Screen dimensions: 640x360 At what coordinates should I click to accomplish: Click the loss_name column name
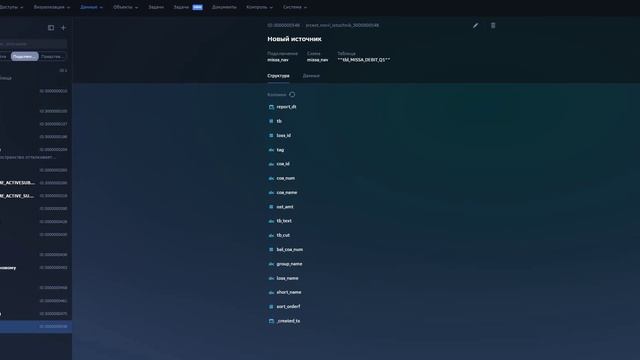click(288, 278)
